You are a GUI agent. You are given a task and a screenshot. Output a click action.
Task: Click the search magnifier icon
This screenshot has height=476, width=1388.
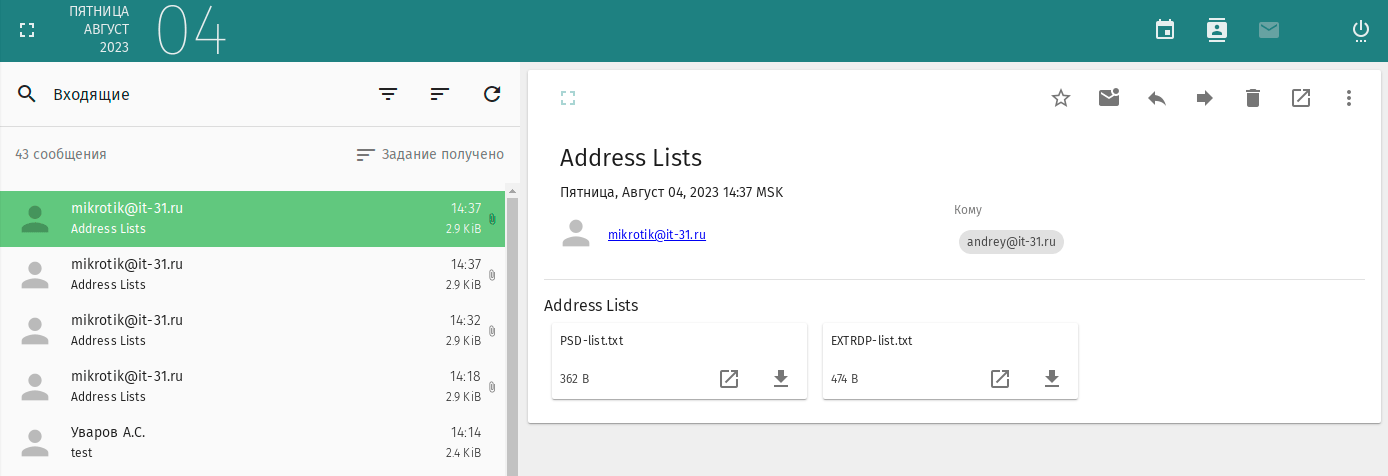27,94
